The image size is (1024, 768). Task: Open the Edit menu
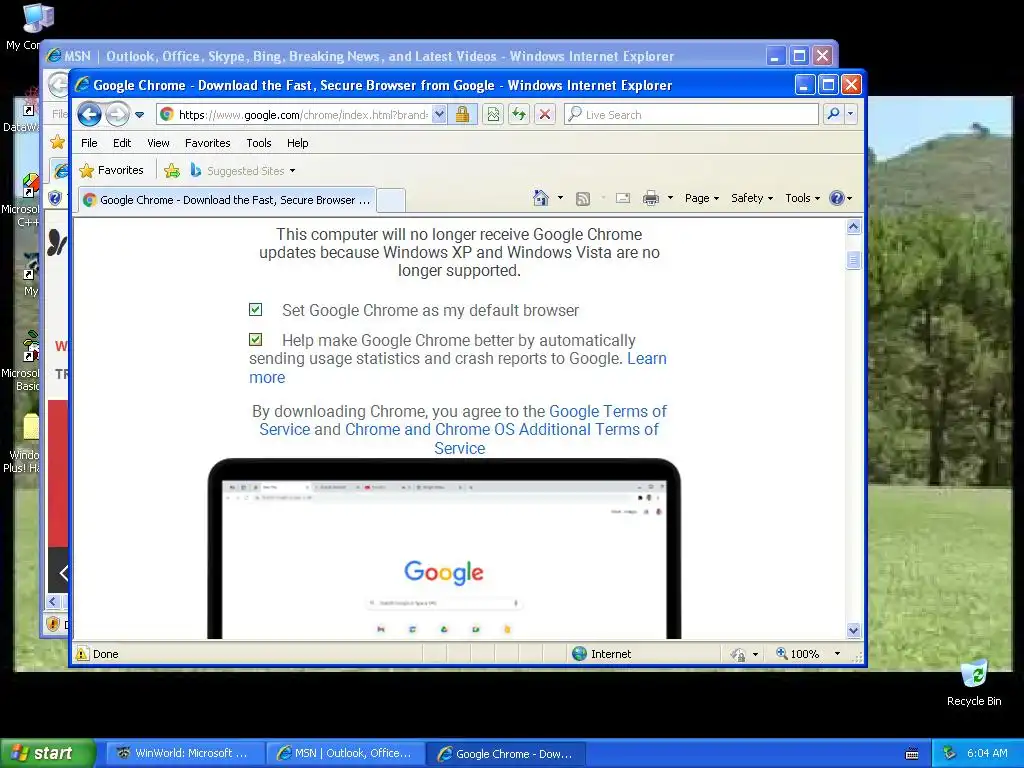(x=121, y=143)
